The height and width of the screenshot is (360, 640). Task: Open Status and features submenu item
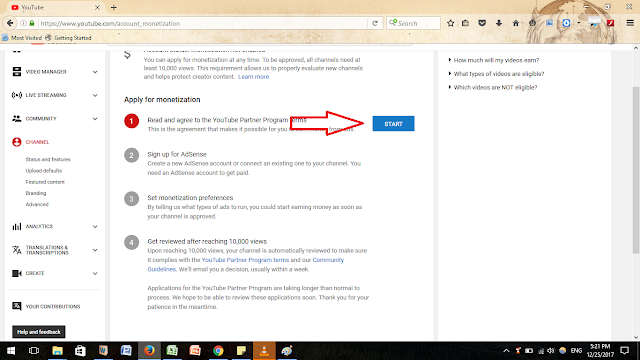(48, 160)
